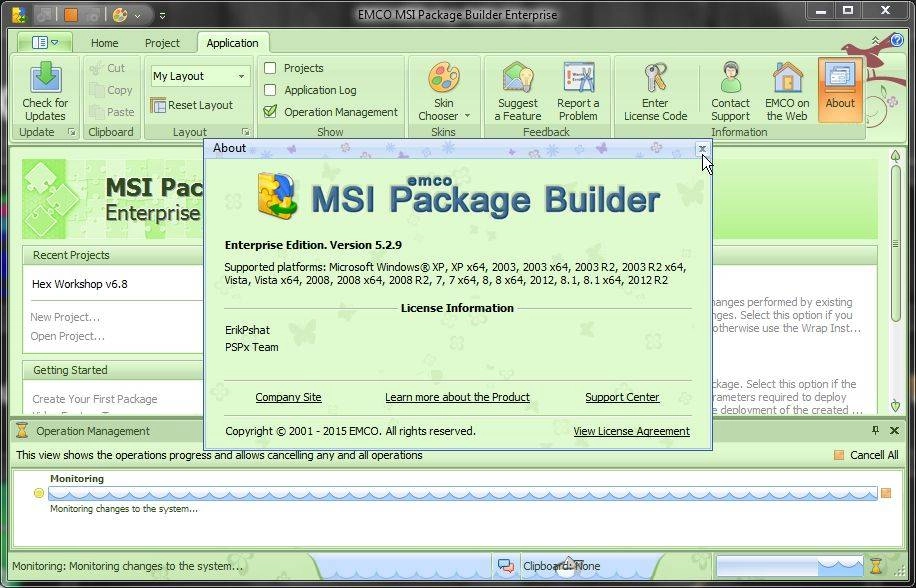916x588 pixels.
Task: Click the app icon in title bar
Action: [x=18, y=15]
